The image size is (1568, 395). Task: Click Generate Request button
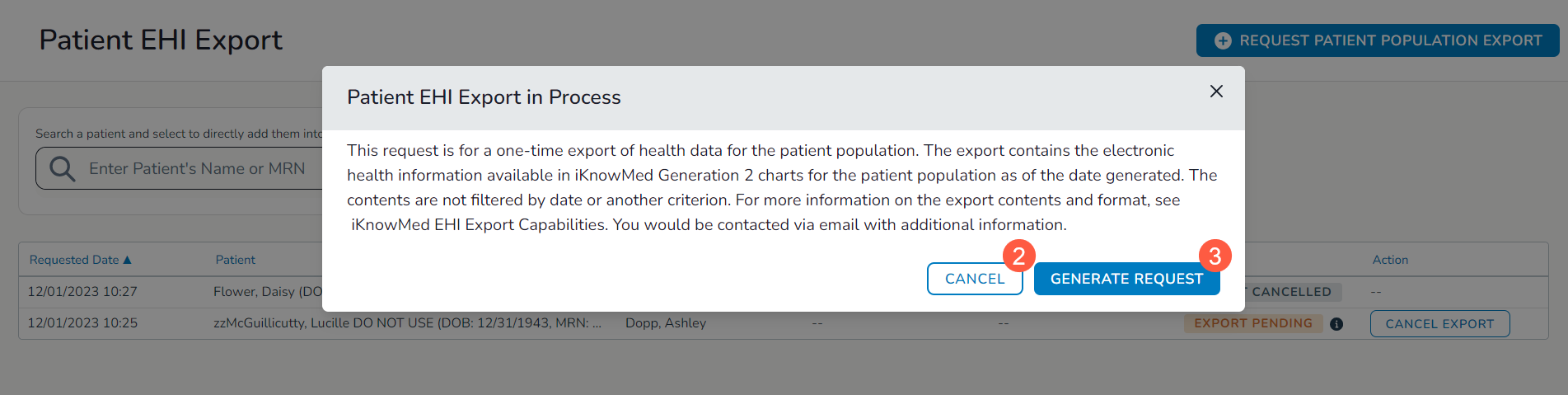click(1126, 279)
